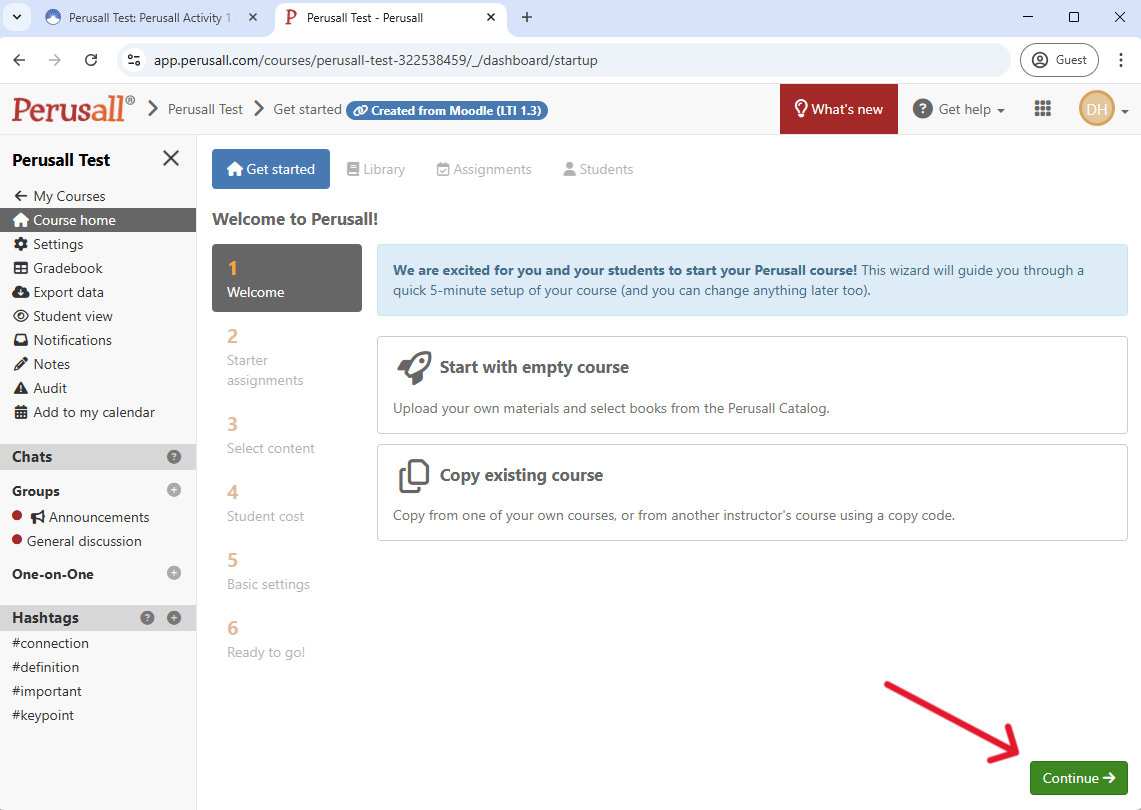This screenshot has height=810, width=1141.
Task: Open Student view via the eye icon
Action: (x=22, y=315)
